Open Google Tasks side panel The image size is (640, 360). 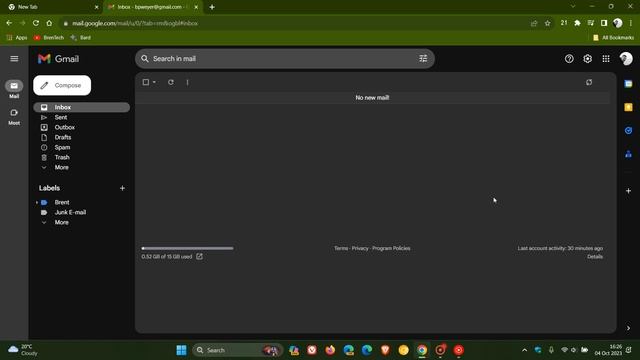628,131
